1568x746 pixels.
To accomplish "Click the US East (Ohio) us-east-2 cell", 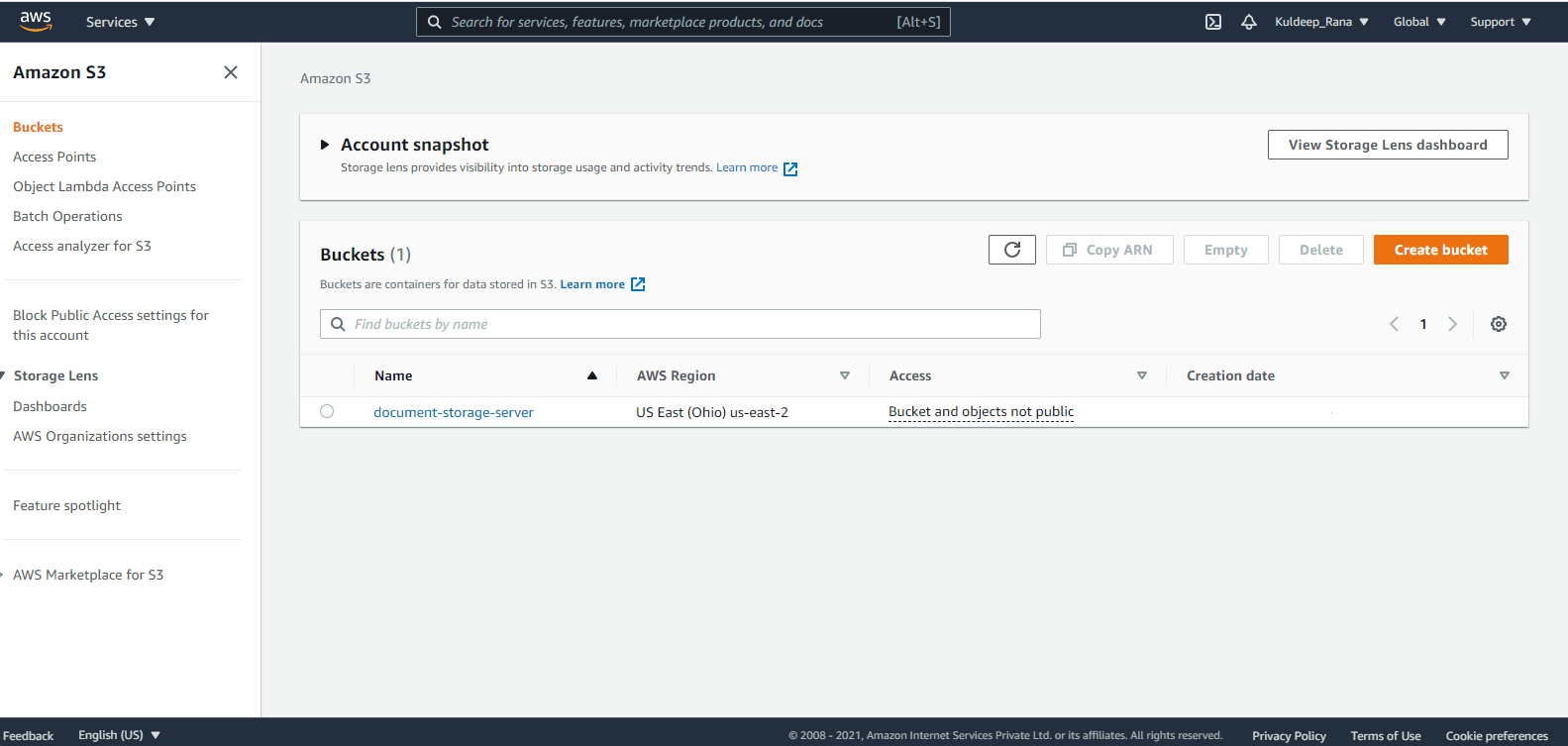I will pyautogui.click(x=712, y=412).
